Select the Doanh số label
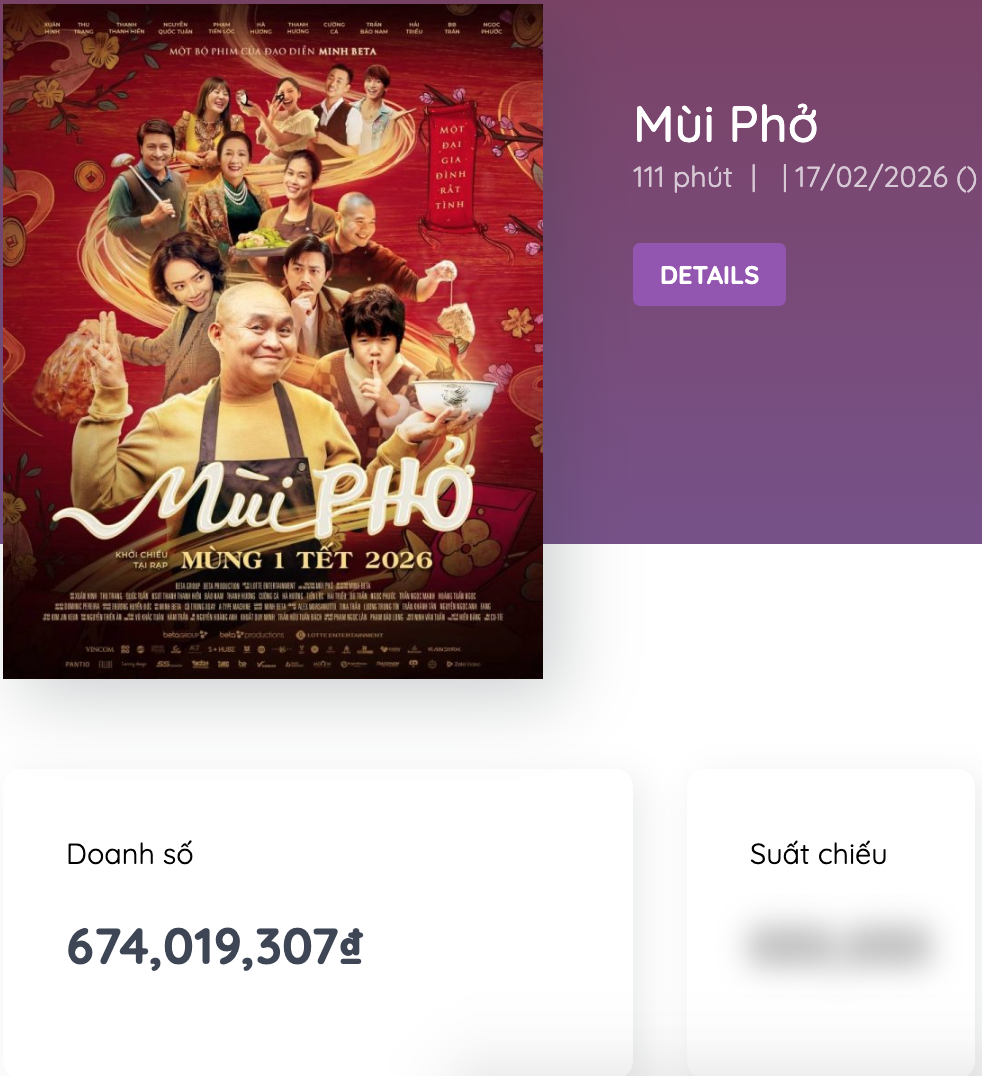This screenshot has width=982, height=1076. pyautogui.click(x=130, y=854)
